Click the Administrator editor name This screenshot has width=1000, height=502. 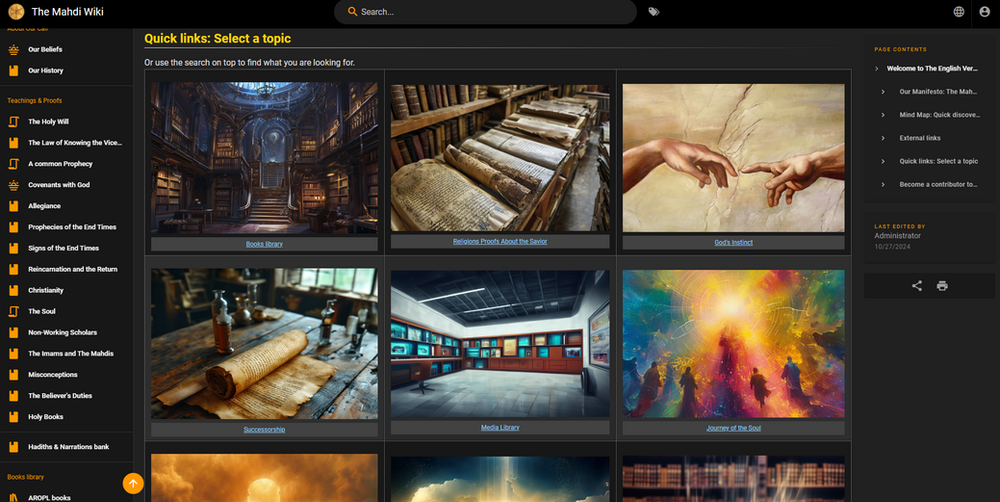[x=897, y=236]
